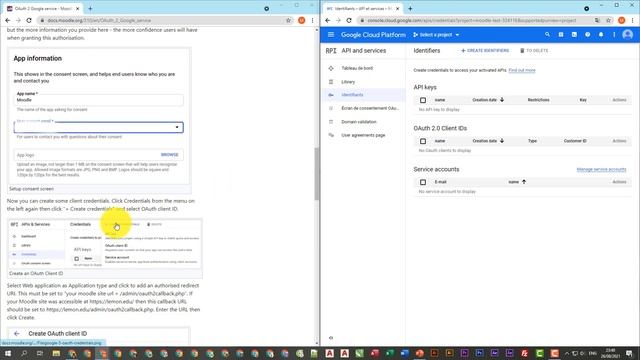The image size is (640, 360).
Task: Click the App name input field
Action: pyautogui.click(x=98, y=100)
